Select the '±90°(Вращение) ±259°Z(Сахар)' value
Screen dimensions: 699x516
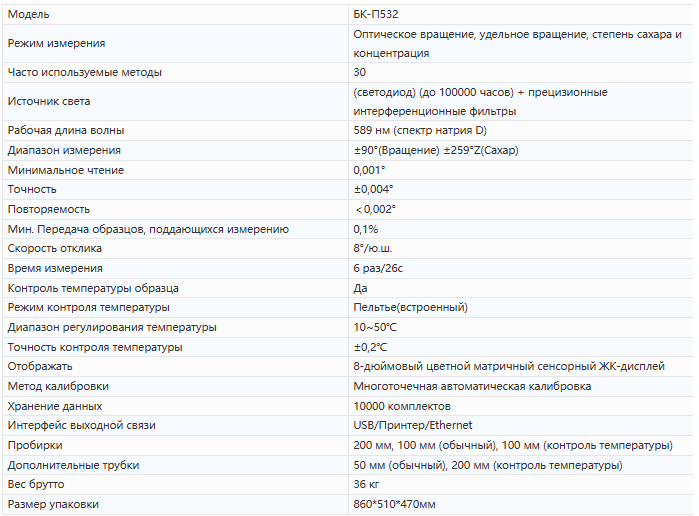click(436, 150)
